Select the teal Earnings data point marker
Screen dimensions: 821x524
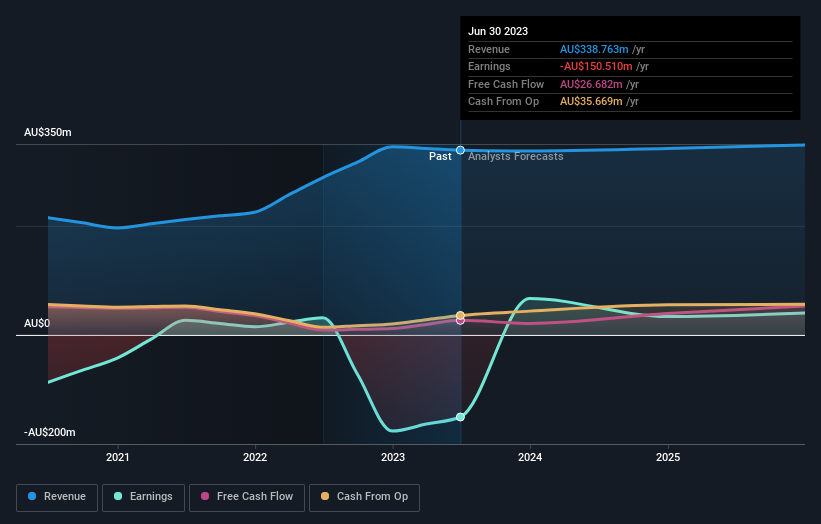pos(460,417)
